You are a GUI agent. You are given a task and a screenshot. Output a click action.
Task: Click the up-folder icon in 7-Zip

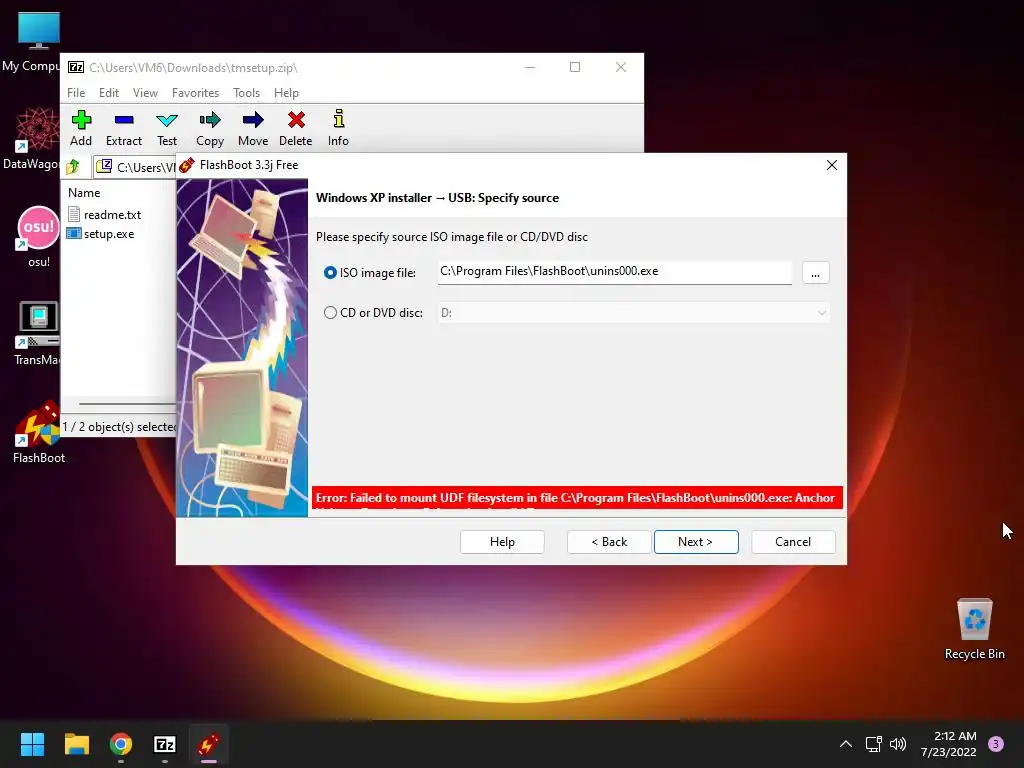coord(73,167)
